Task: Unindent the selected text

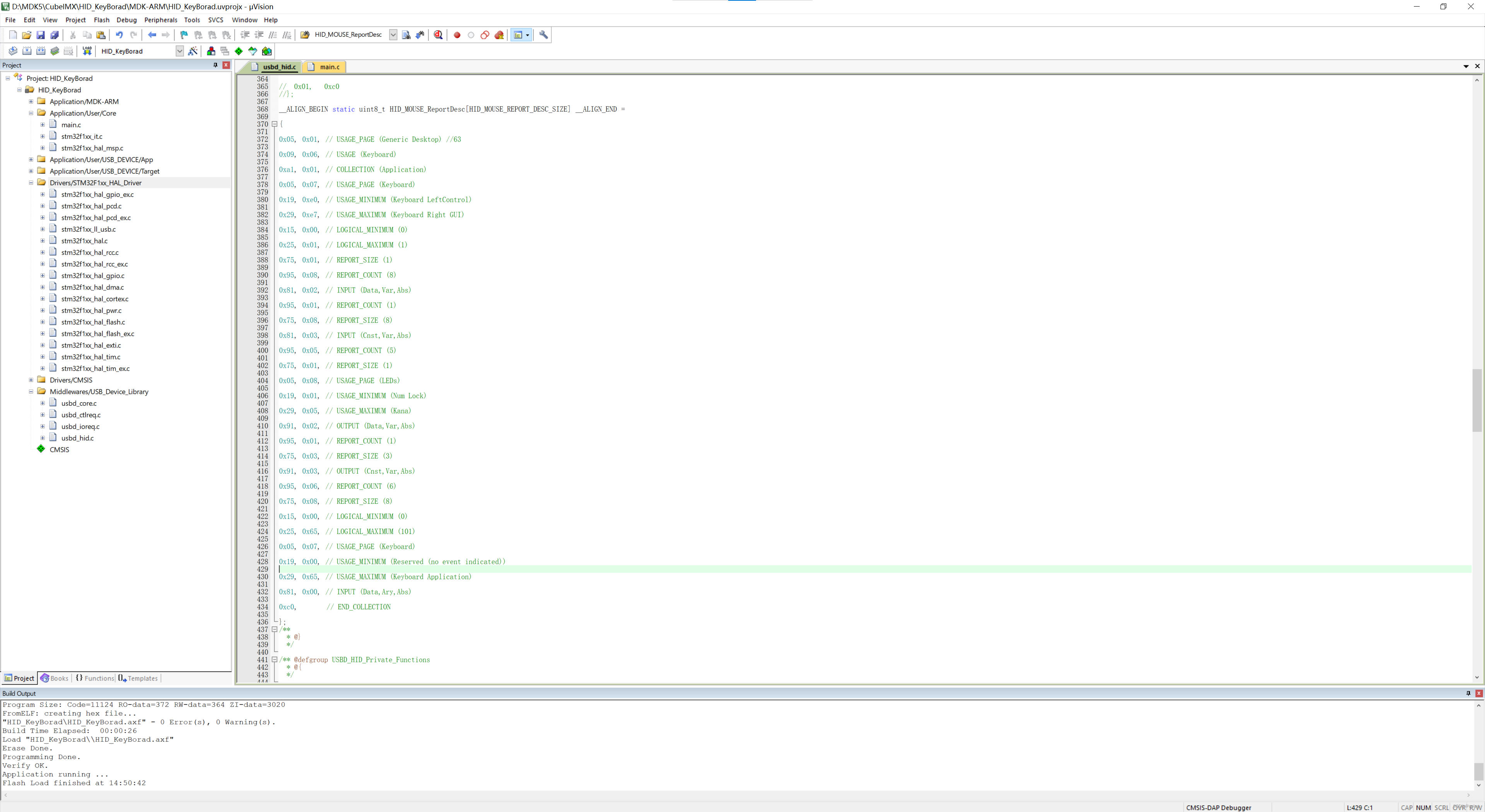Action: 259,35
